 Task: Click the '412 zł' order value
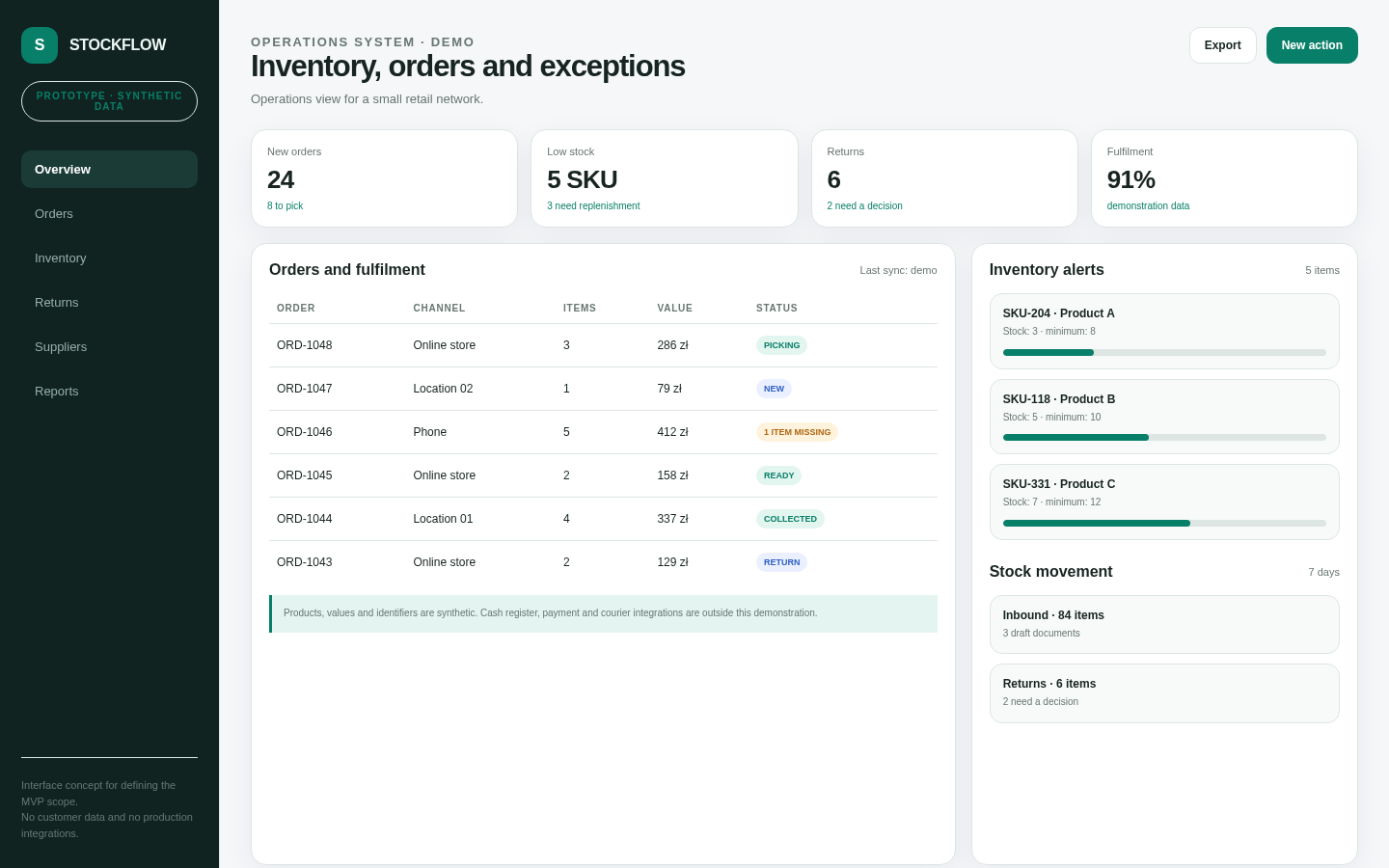[x=672, y=432]
